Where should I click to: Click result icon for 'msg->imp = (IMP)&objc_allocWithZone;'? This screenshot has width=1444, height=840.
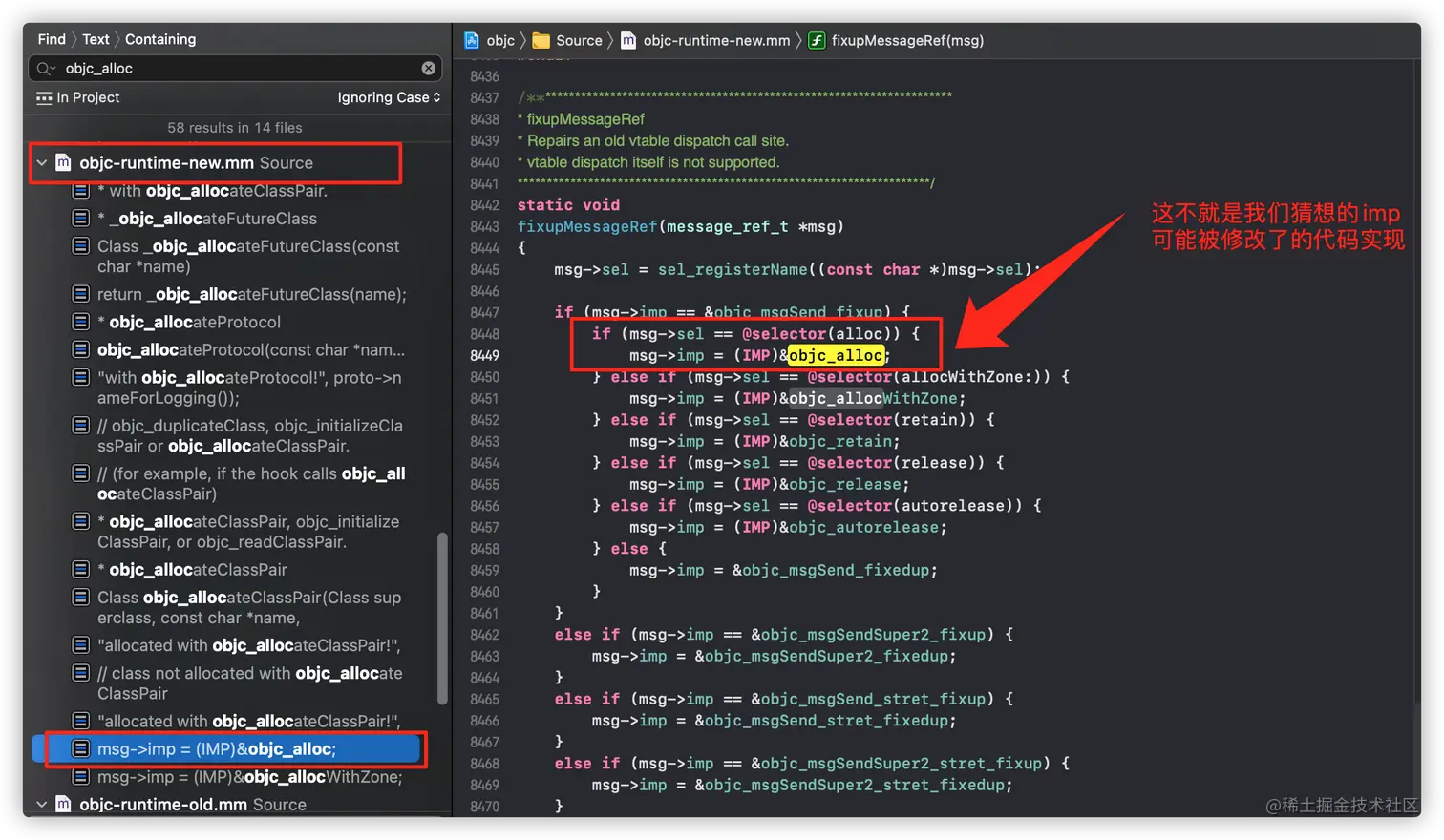coord(81,777)
